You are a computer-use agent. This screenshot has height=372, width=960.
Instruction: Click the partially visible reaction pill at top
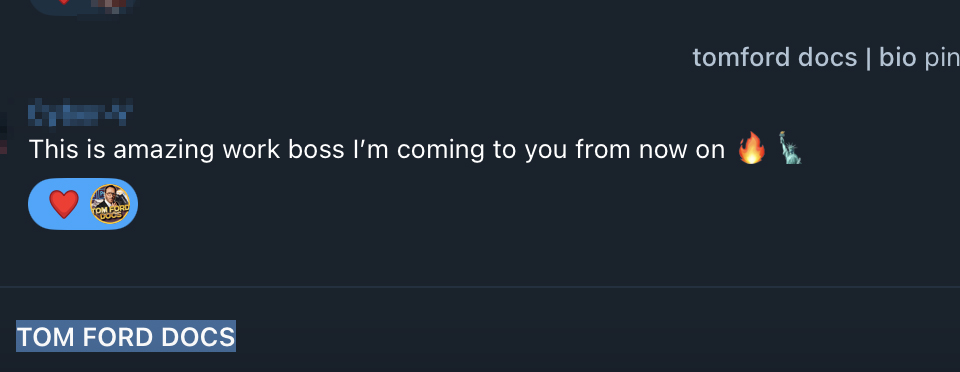click(83, 6)
